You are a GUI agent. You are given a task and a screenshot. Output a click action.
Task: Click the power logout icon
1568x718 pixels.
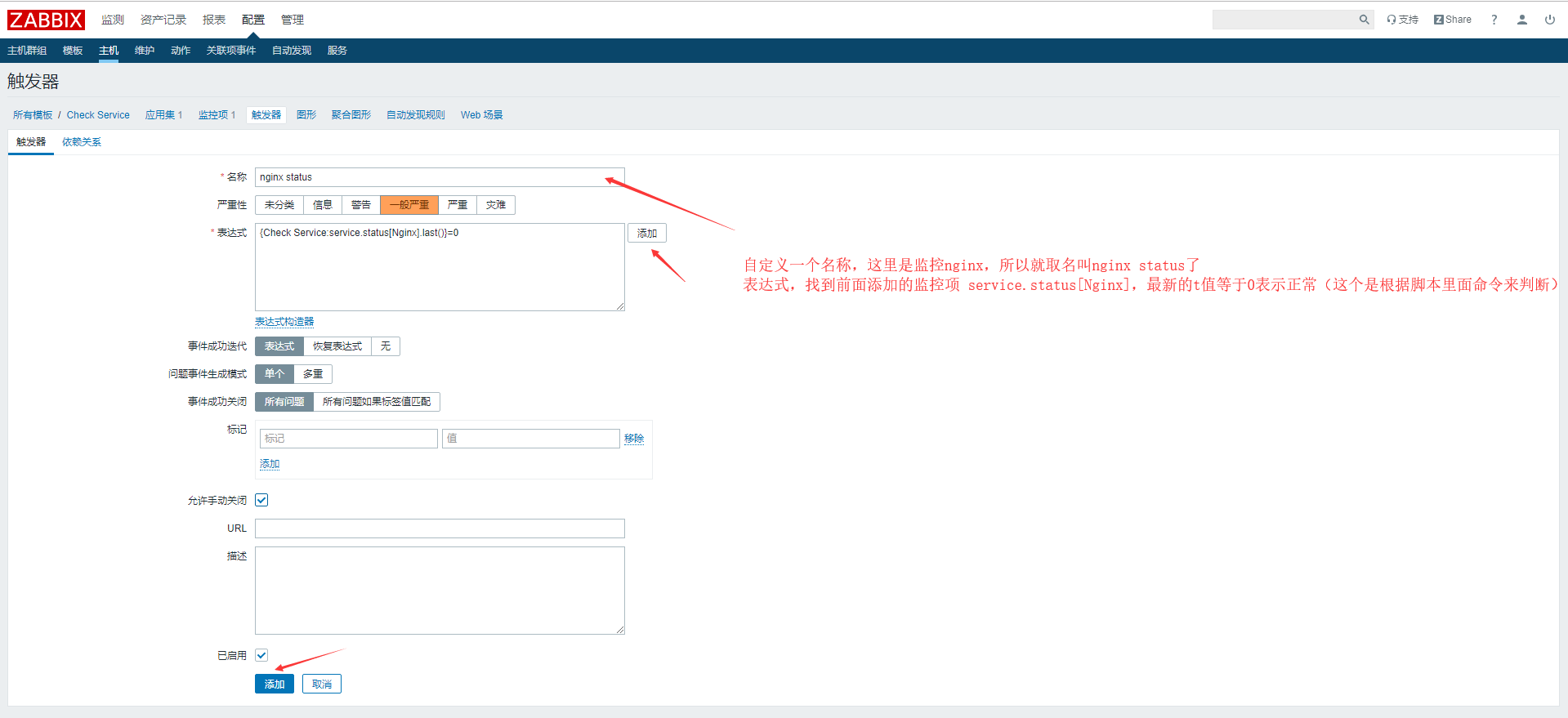click(1549, 20)
